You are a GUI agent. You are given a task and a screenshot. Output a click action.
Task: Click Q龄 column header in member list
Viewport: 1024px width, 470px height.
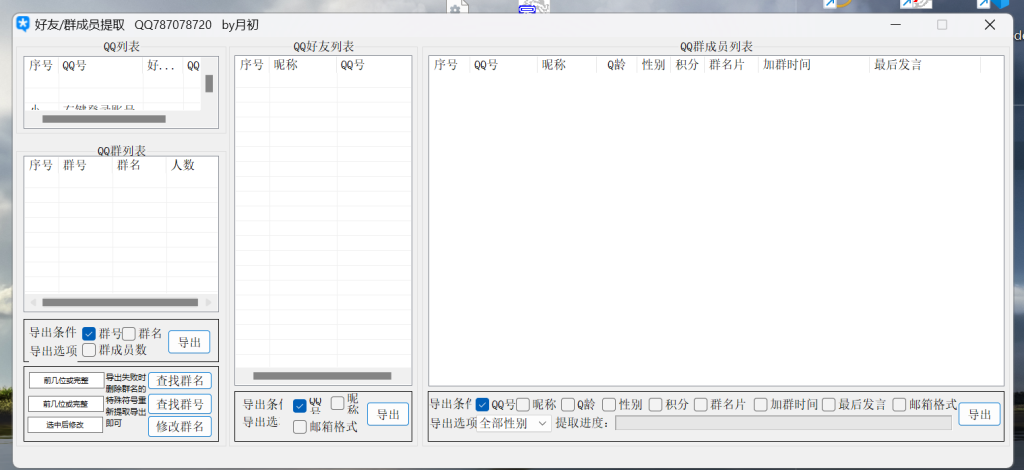tap(616, 65)
